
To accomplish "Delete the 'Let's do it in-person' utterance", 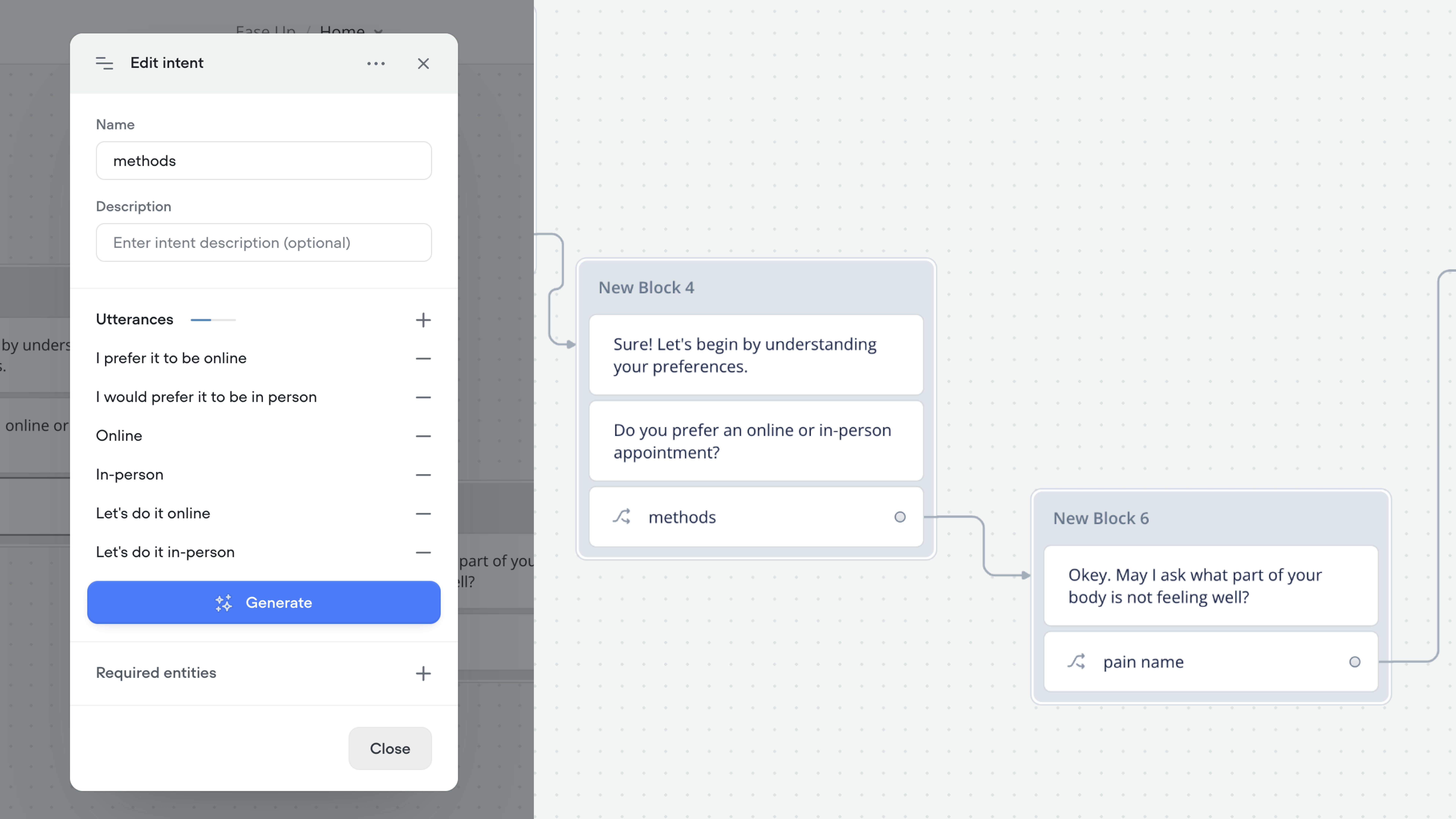I will 423,552.
